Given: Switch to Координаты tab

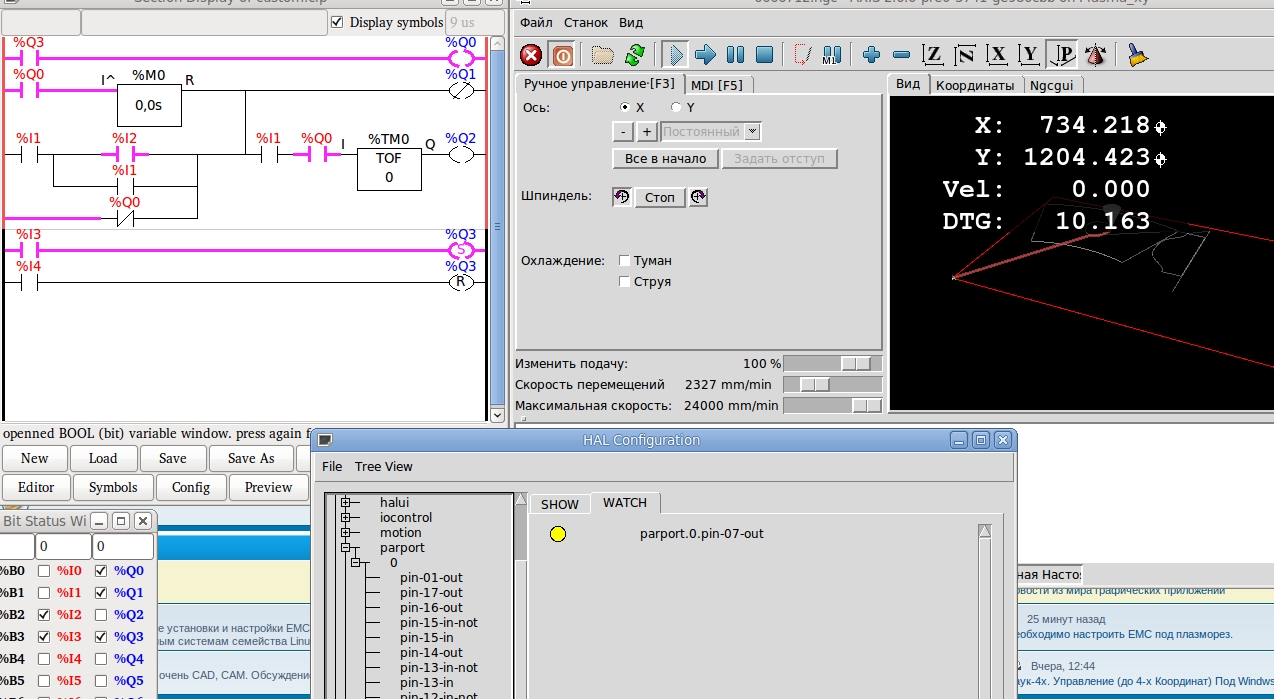Looking at the screenshot, I should [x=975, y=85].
